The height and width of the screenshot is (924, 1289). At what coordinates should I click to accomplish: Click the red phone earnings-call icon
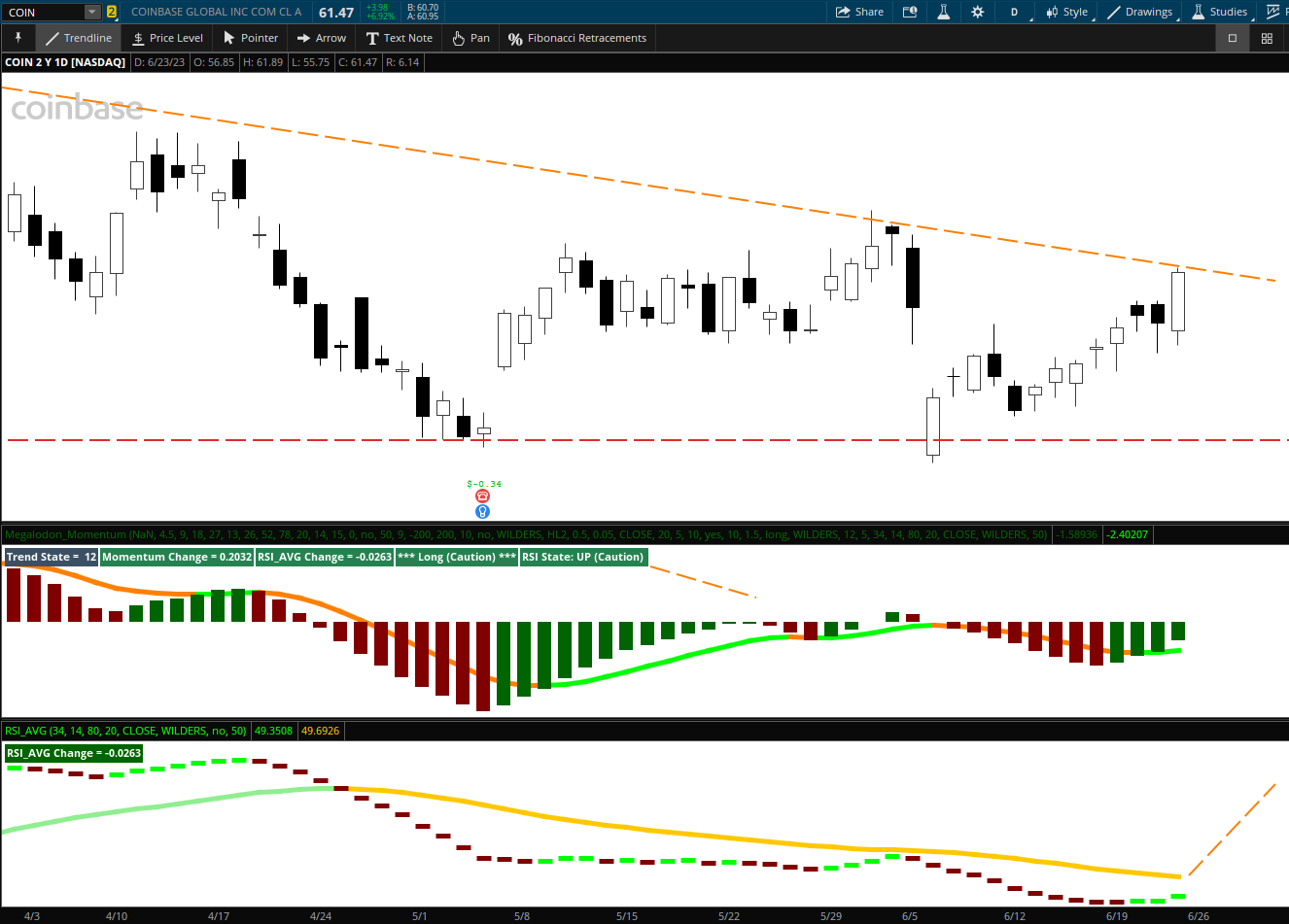(482, 496)
